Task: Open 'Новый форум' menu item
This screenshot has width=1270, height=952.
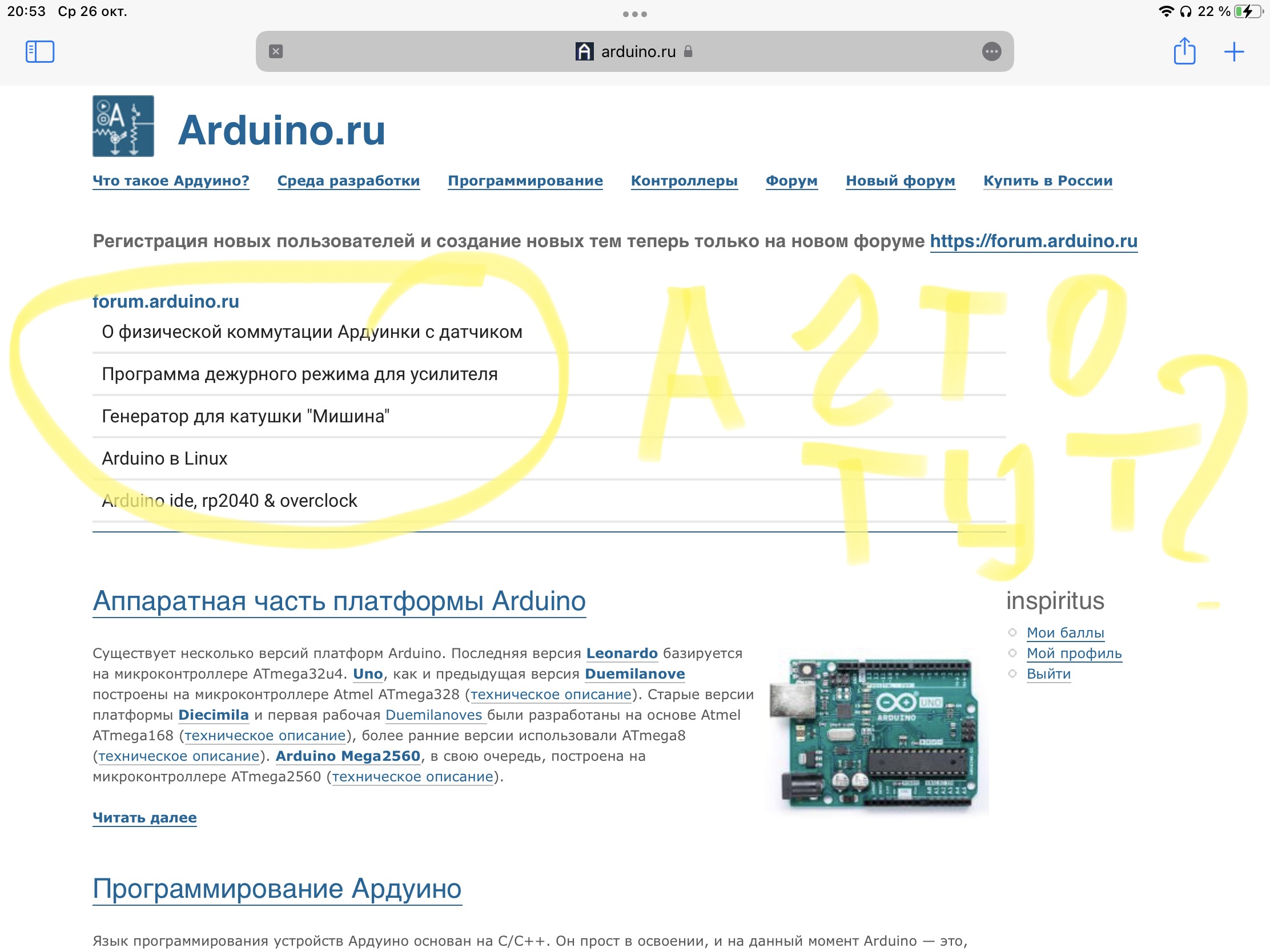Action: click(x=901, y=181)
